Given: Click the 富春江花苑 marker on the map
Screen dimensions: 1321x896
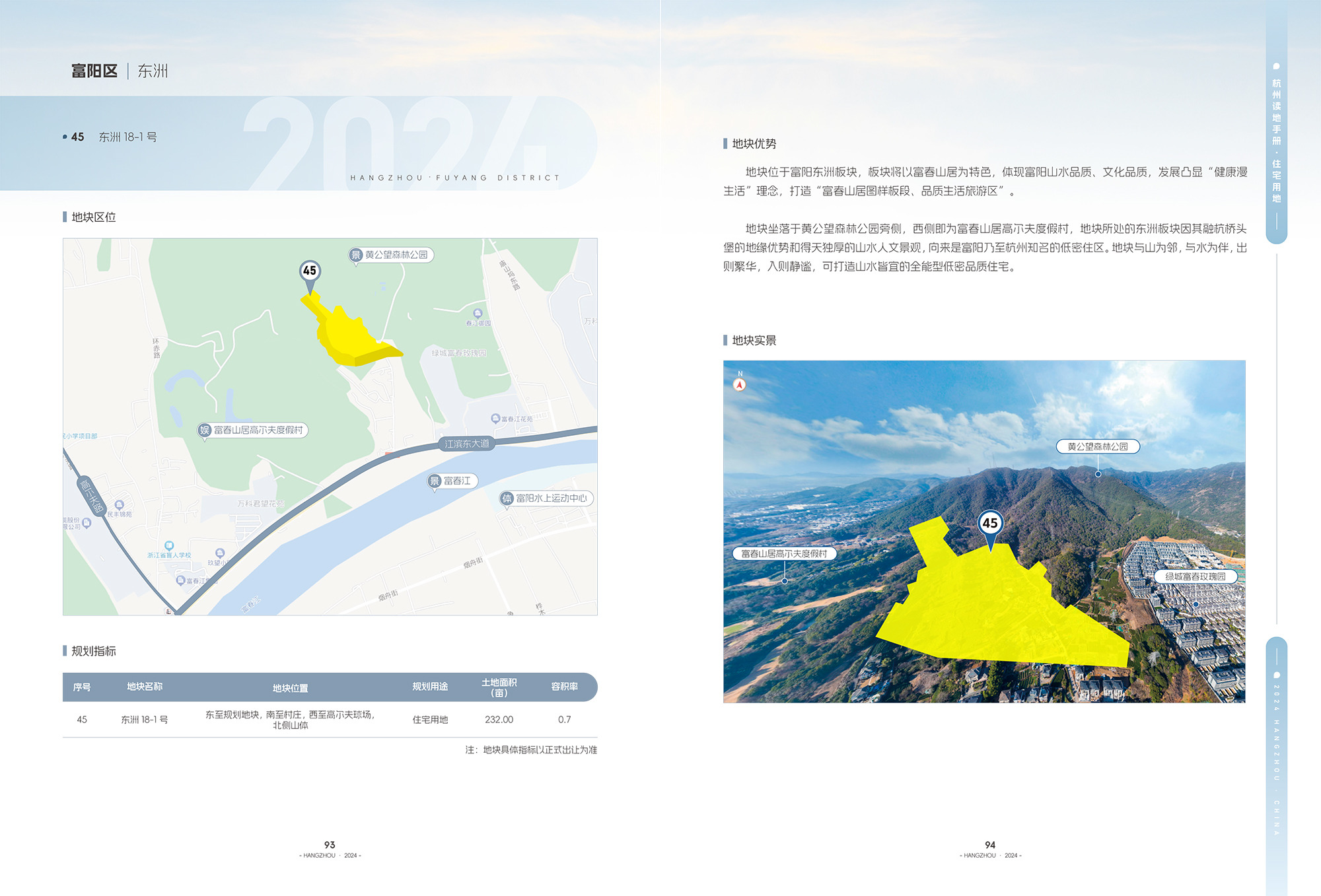Looking at the screenshot, I should click(x=512, y=419).
